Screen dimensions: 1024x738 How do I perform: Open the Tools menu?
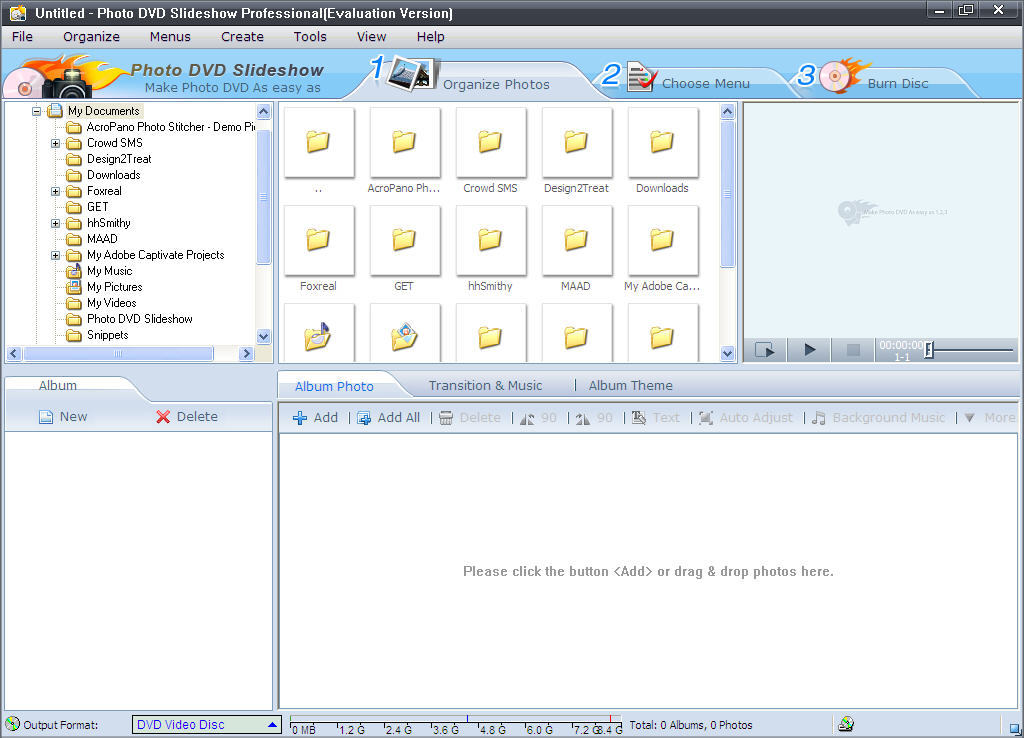(x=310, y=37)
